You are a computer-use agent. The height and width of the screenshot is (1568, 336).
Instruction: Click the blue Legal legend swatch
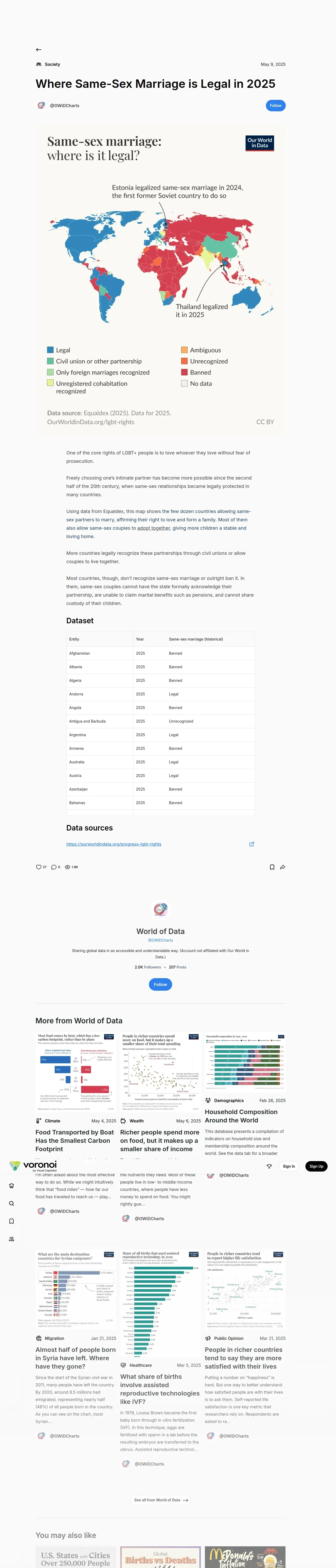tap(50, 350)
